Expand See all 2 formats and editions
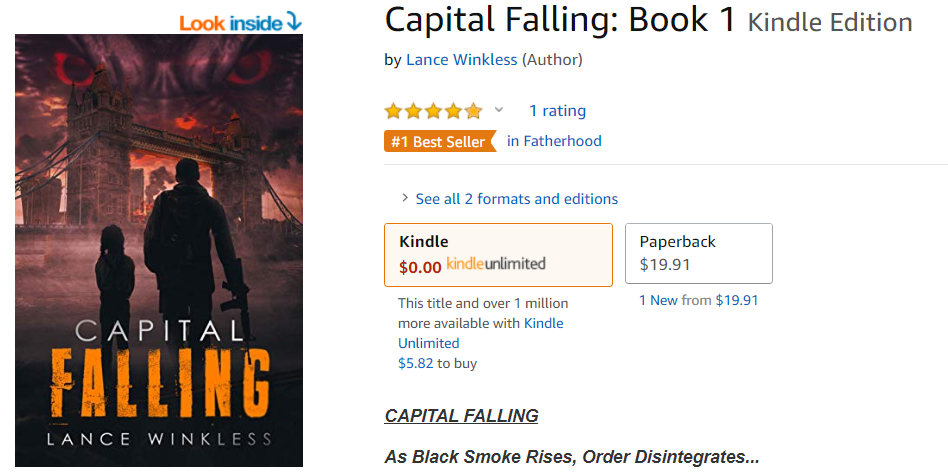The height and width of the screenshot is (474, 948). [517, 199]
